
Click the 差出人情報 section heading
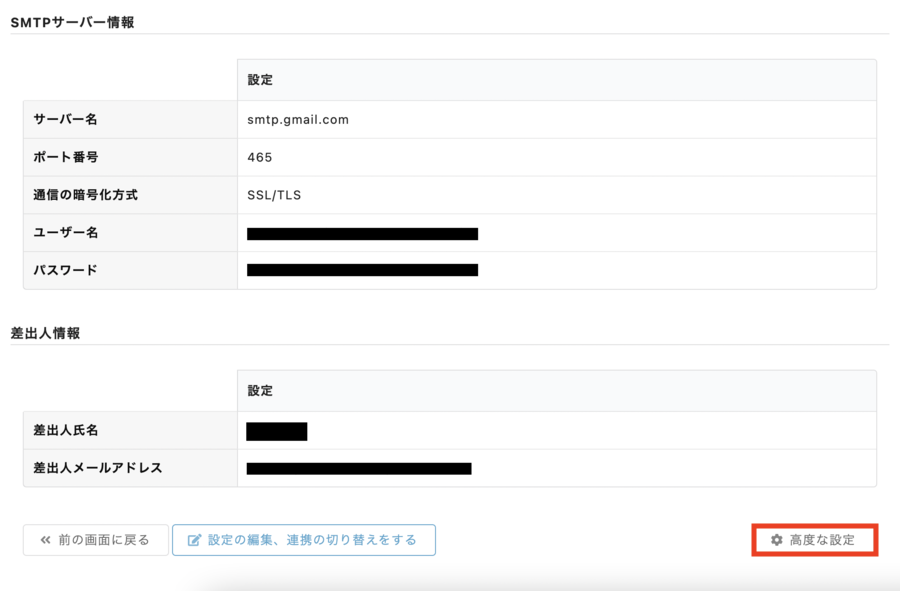coord(45,333)
